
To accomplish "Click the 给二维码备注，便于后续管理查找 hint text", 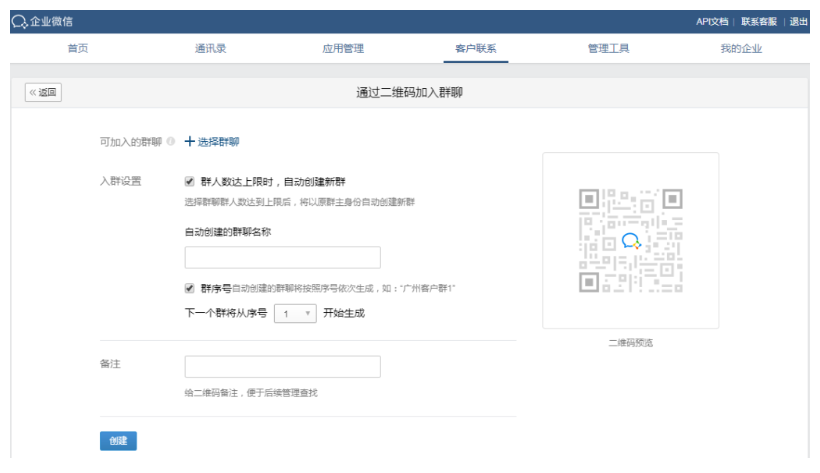I will coord(251,392).
